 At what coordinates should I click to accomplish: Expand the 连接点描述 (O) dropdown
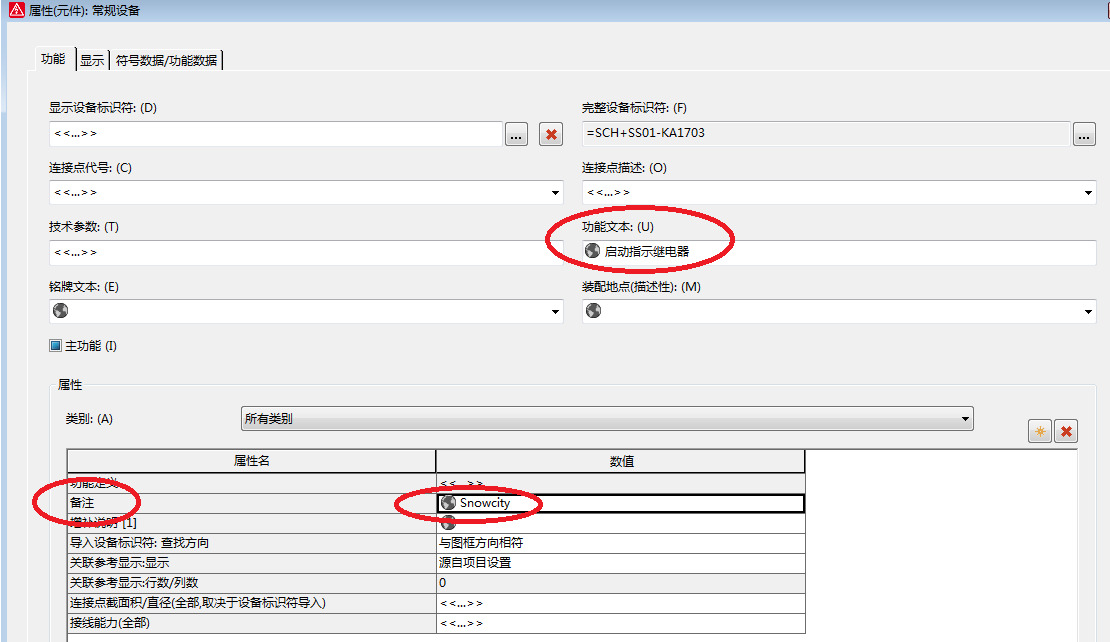point(1087,193)
